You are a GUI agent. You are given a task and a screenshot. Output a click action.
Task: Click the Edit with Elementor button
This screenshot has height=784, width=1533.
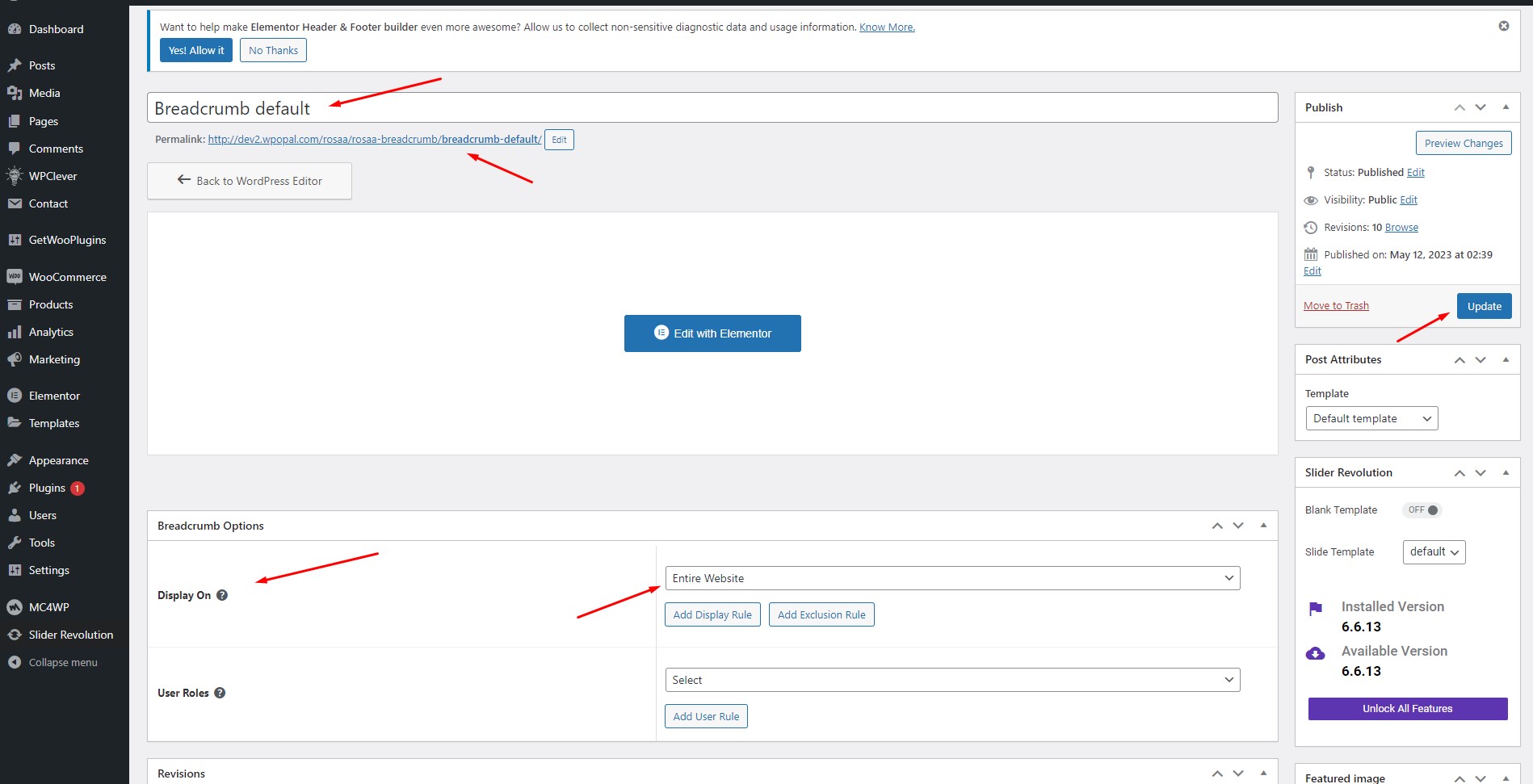pyautogui.click(x=712, y=333)
